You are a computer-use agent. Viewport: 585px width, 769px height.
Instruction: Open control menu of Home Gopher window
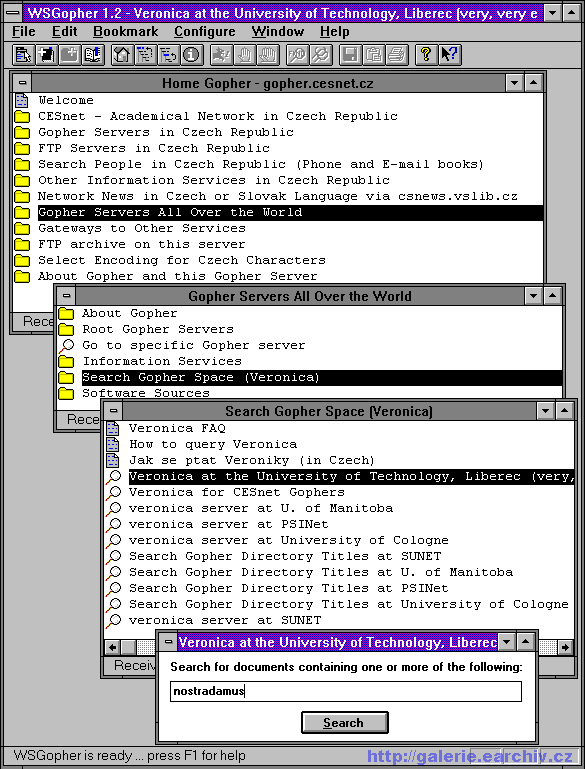[22, 83]
